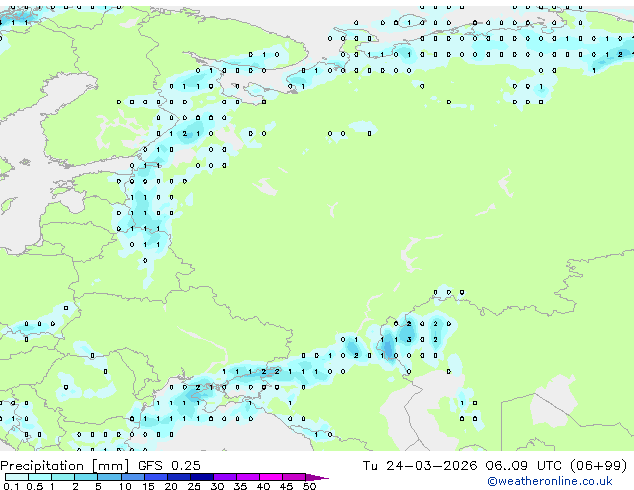Click the '20' legend scale value

(x=171, y=486)
